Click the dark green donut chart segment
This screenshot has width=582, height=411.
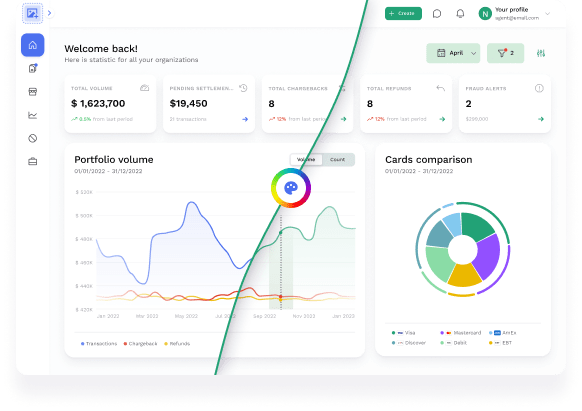[x=478, y=226]
